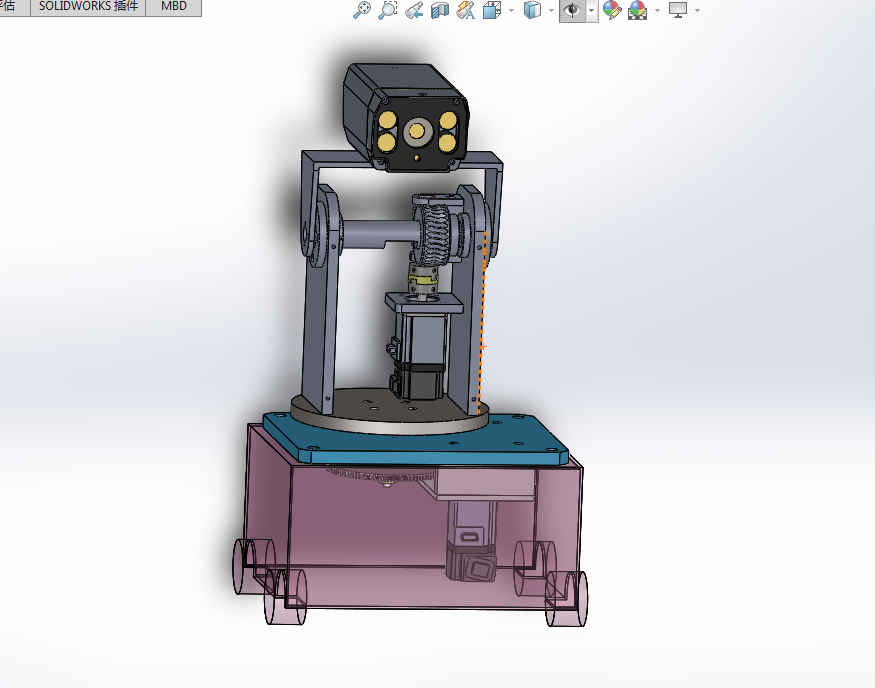Screen dimensions: 875x688
Task: Click the Previous View icon
Action: 414,10
